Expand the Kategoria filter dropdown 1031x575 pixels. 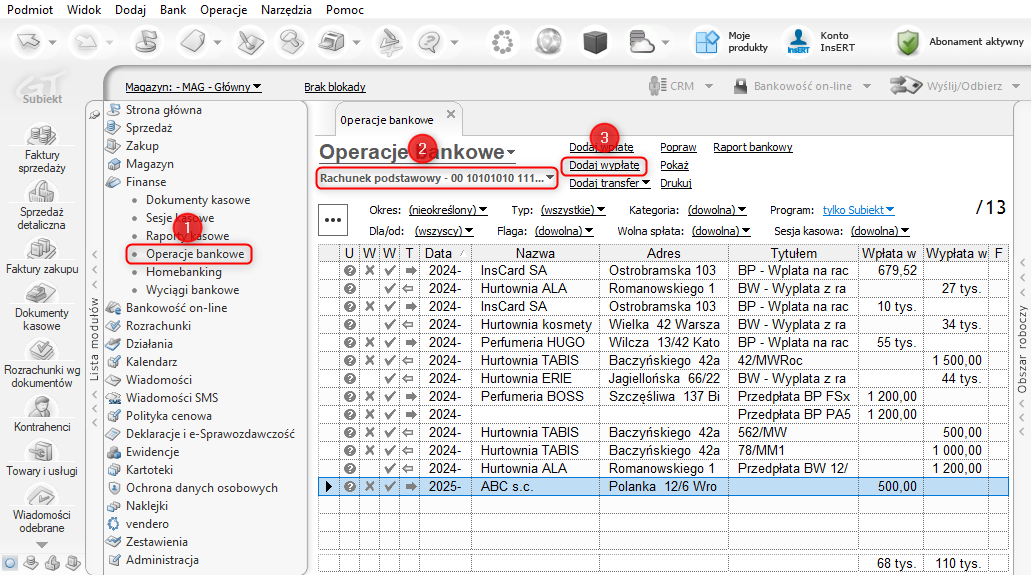click(x=714, y=210)
